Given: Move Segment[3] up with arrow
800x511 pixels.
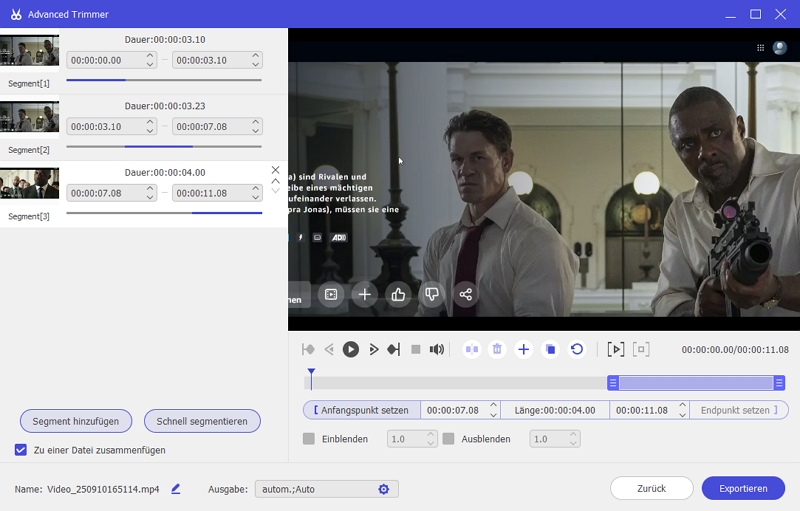Looking at the screenshot, I should 276,181.
